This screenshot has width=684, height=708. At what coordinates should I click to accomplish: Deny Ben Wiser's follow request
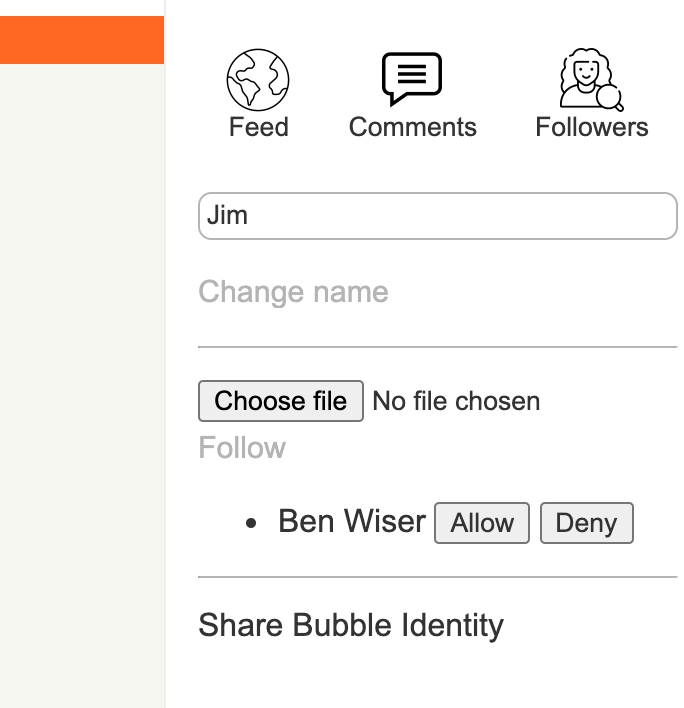coord(586,523)
